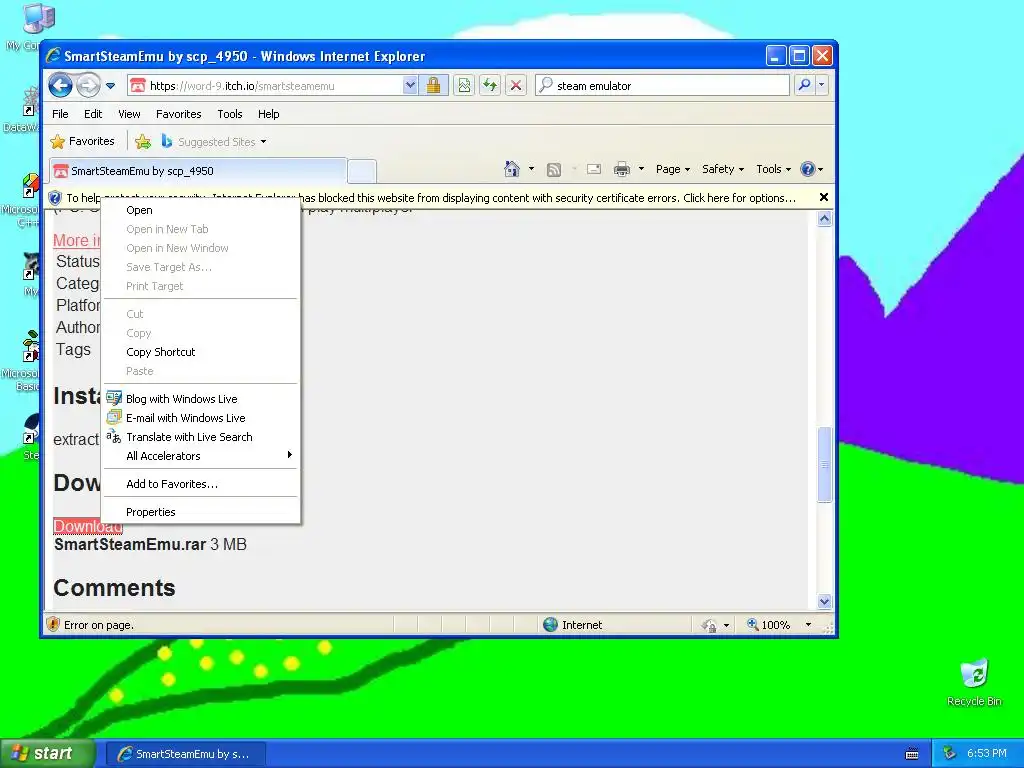Click the vertical scrollbar thumb

(x=824, y=464)
